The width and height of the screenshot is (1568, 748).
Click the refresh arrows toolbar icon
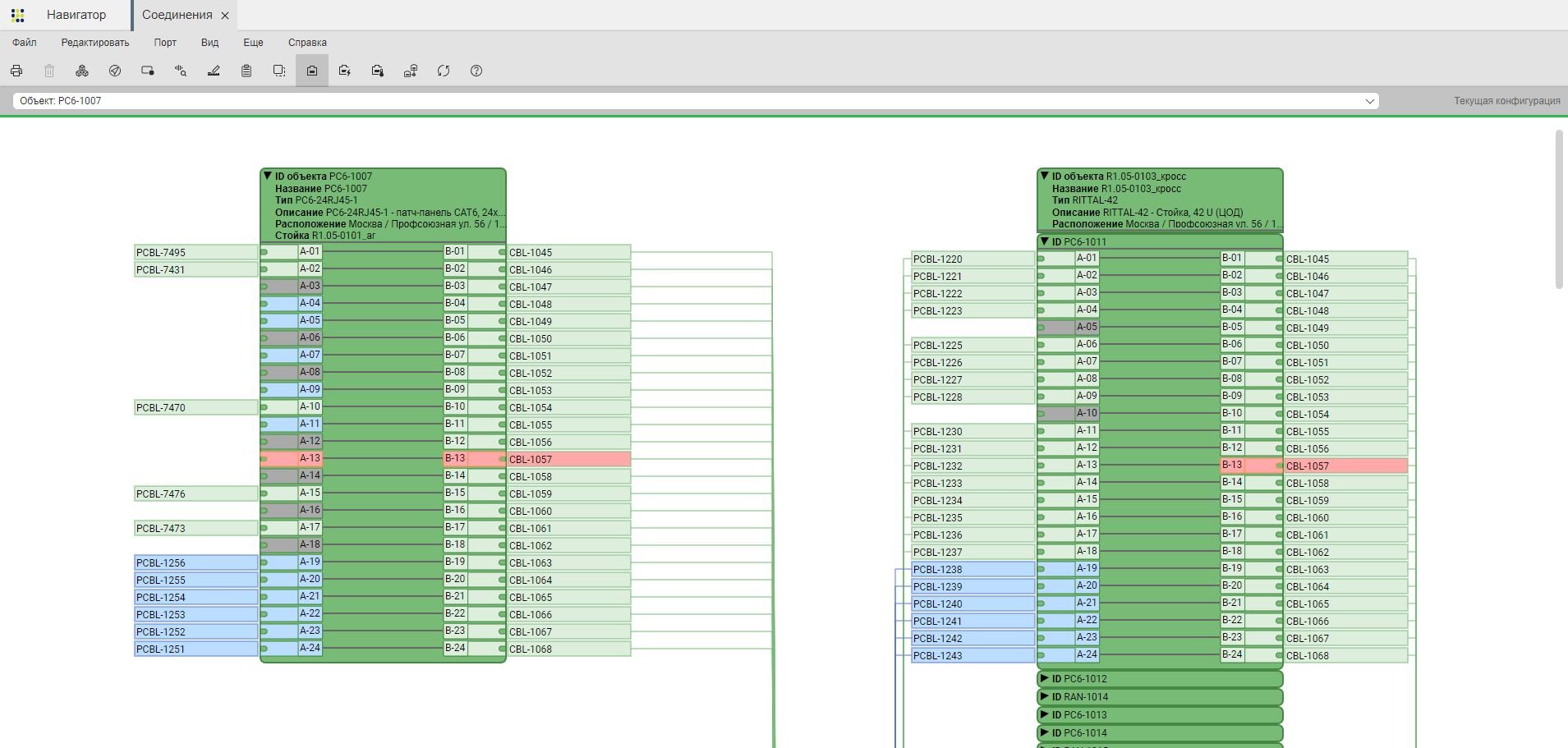point(444,71)
